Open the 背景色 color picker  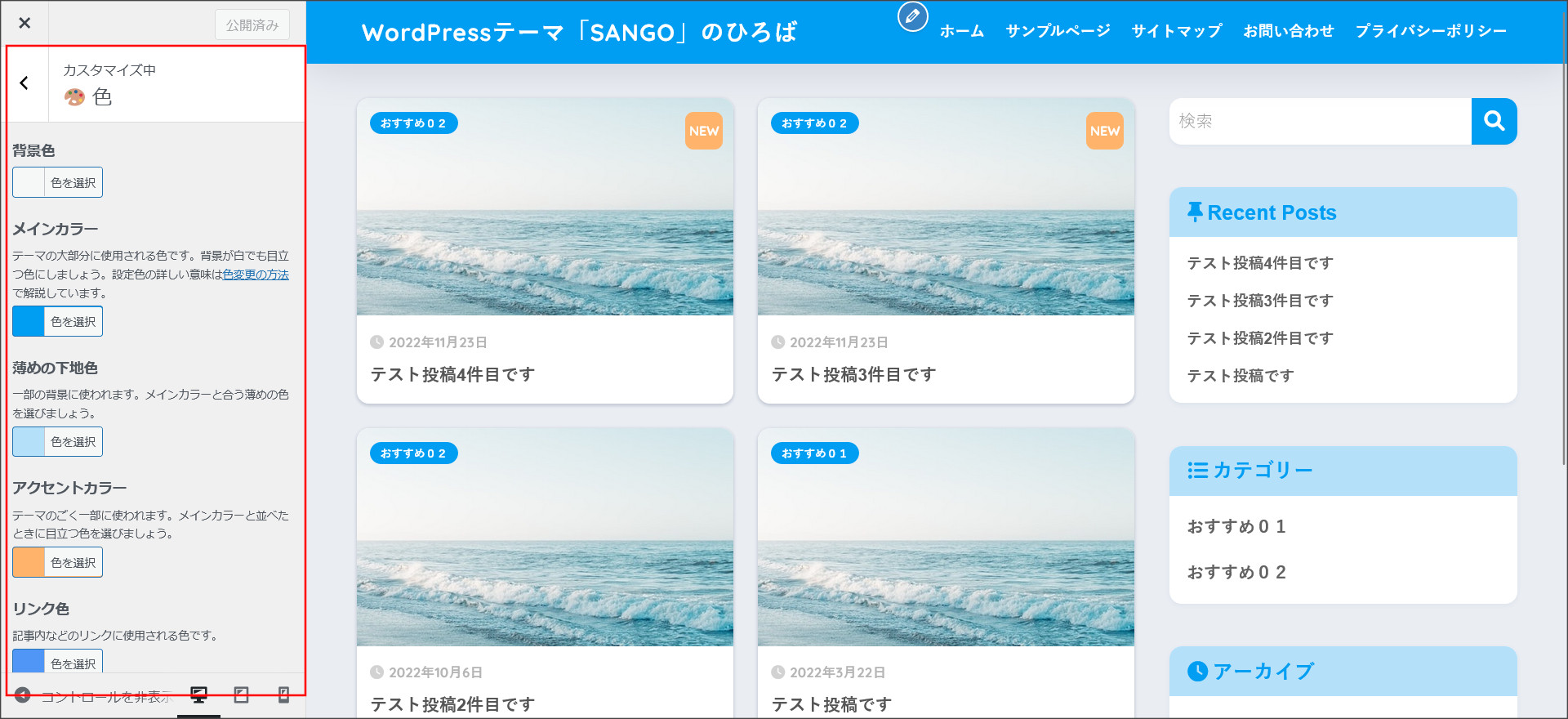[x=57, y=182]
